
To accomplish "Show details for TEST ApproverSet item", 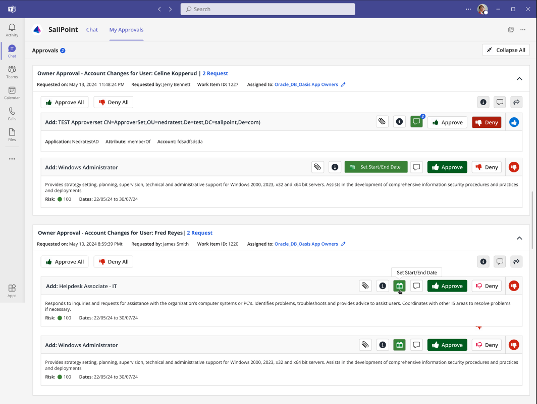I will (x=399, y=122).
